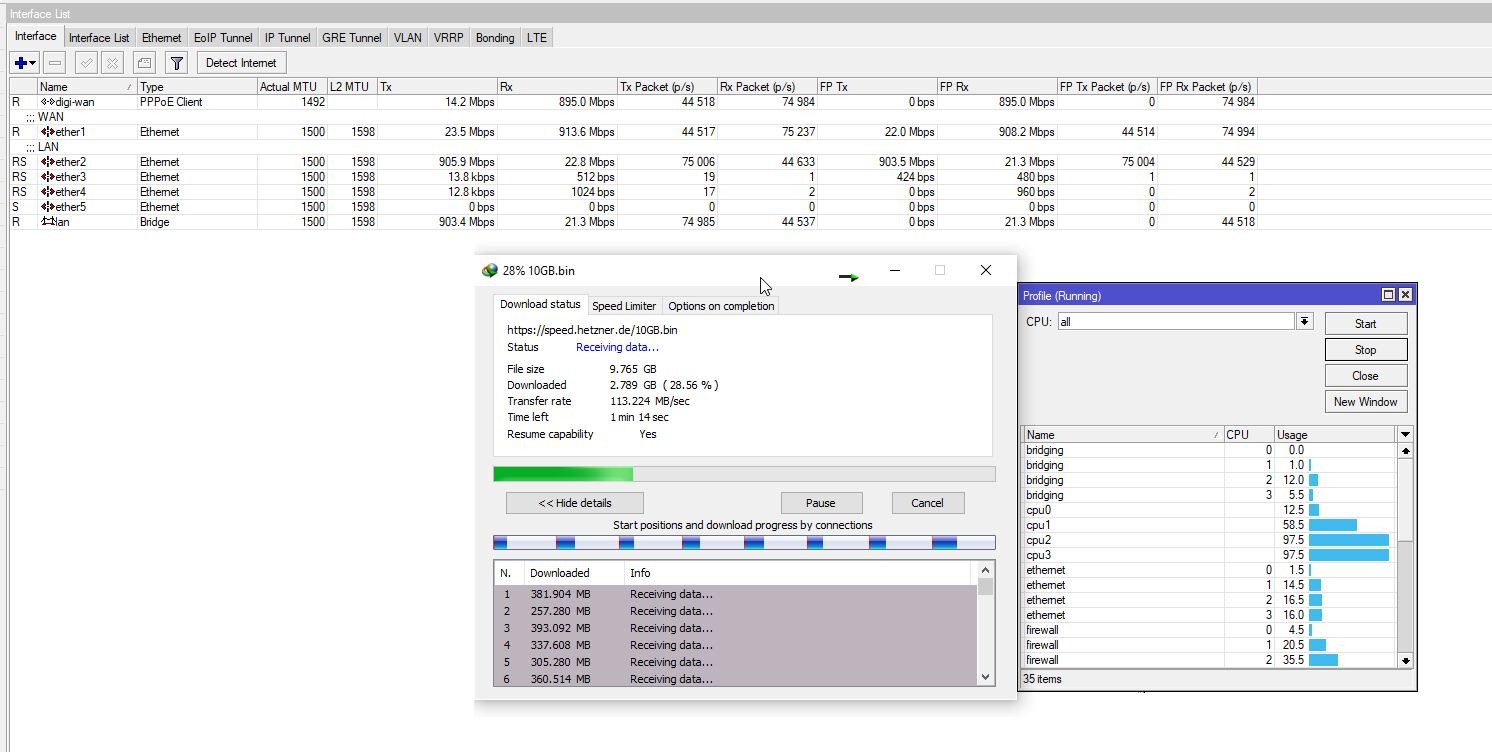
Task: Sort Profile by Usage column
Action: 1334,435
